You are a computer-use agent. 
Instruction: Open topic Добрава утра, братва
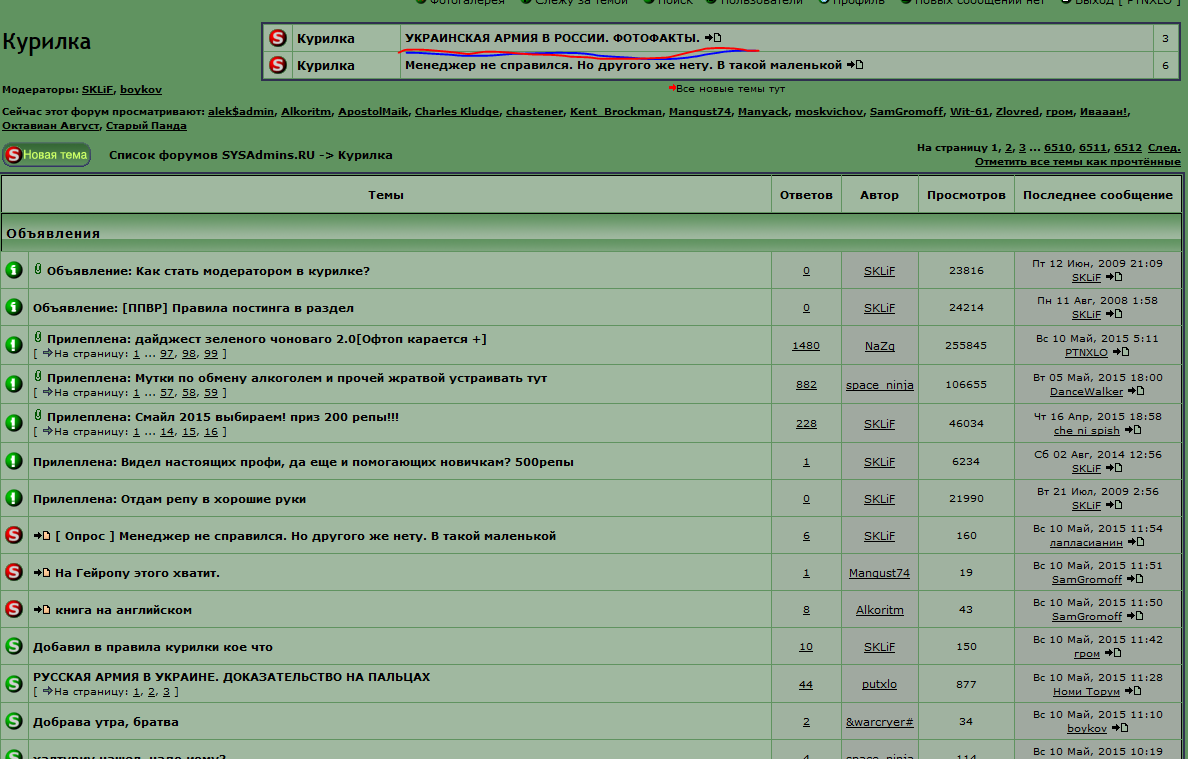click(105, 722)
